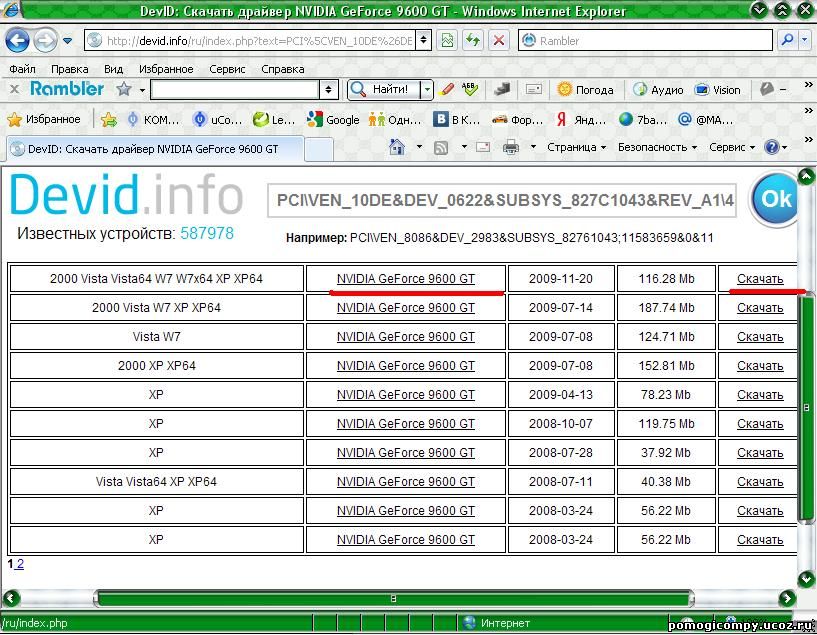Open the Погода weather button
Image resolution: width=817 pixels, height=635 pixels.
click(x=585, y=90)
